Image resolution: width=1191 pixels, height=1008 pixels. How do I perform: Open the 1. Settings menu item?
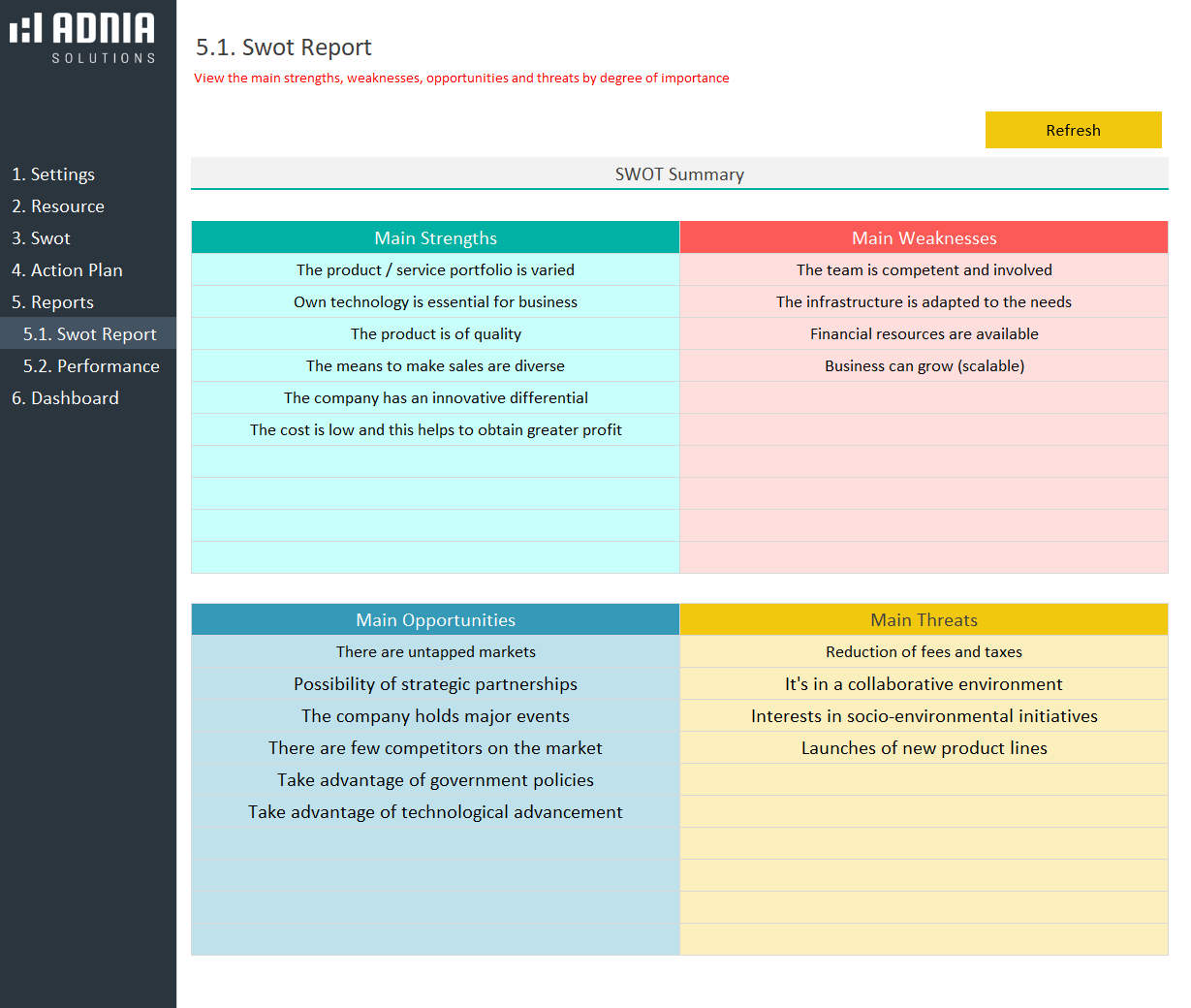tap(53, 174)
